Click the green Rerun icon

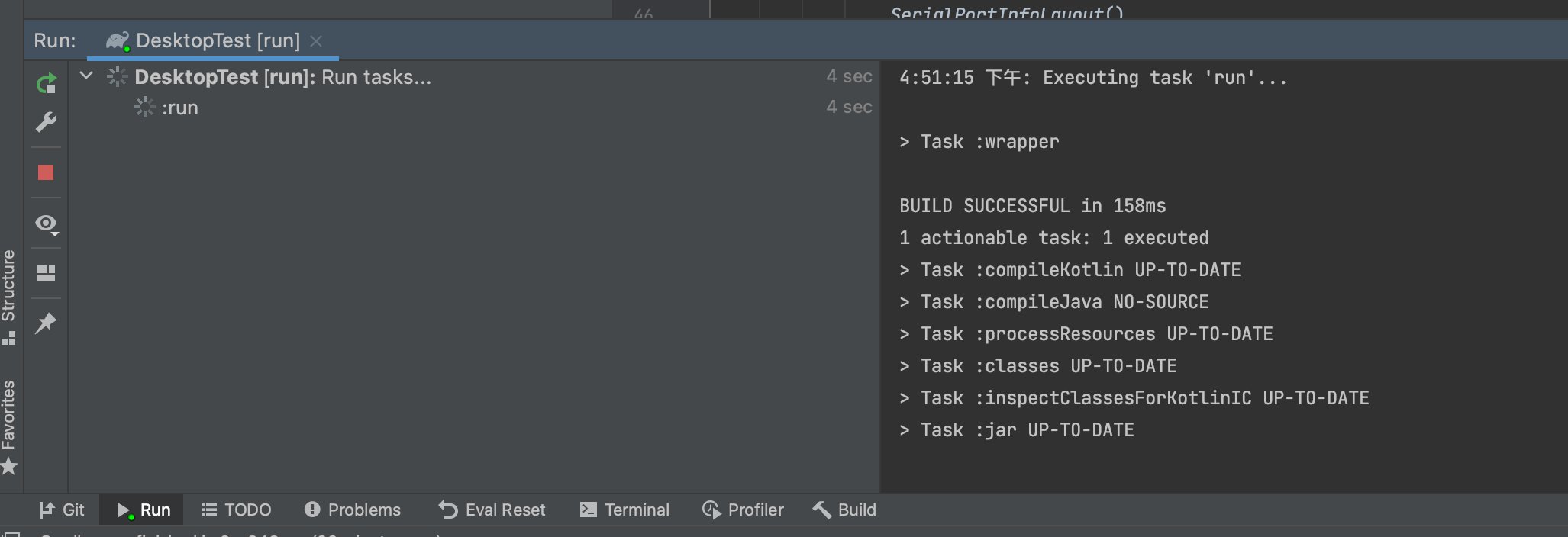point(46,83)
